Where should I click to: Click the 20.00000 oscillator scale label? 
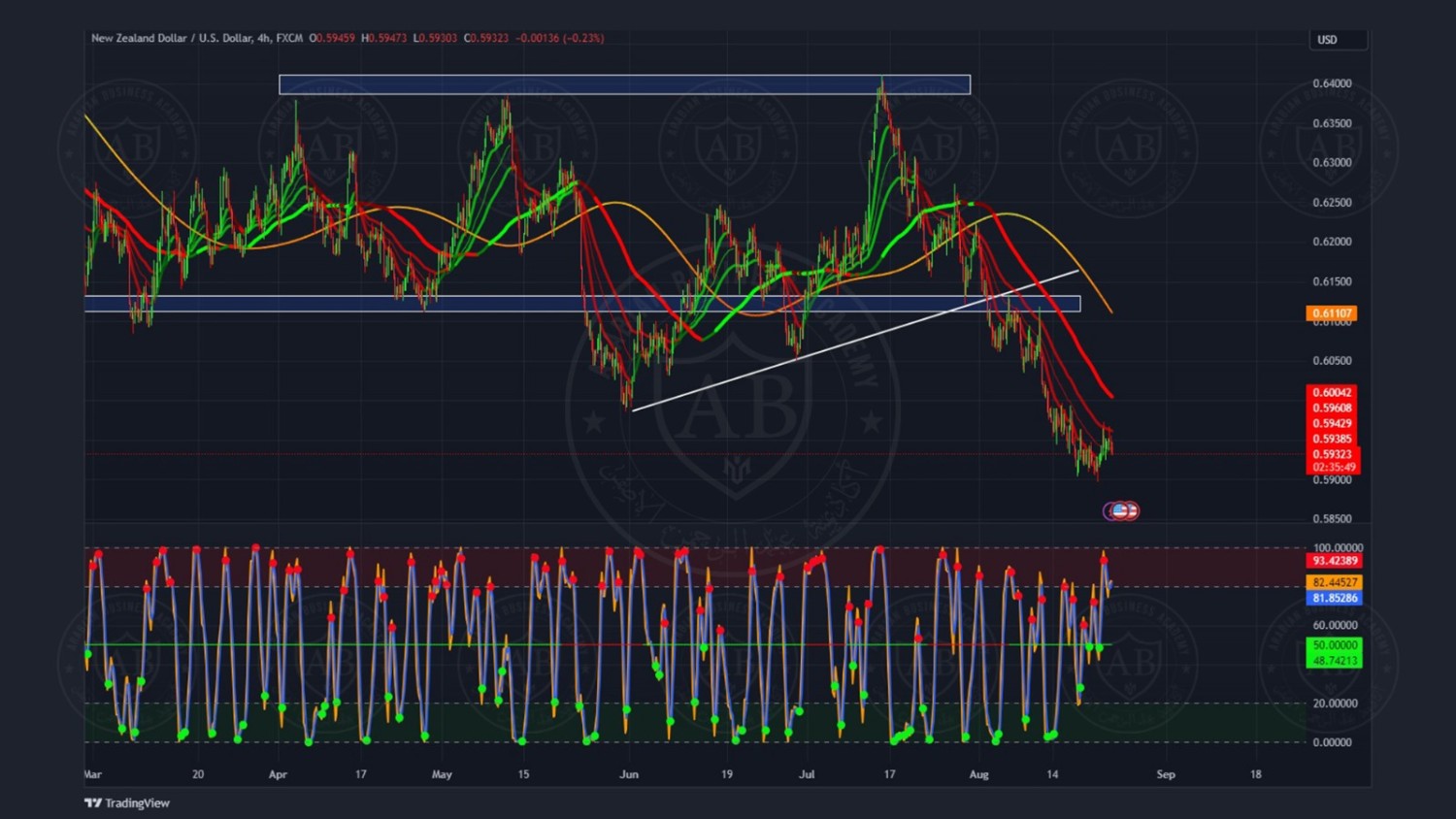pyautogui.click(x=1335, y=704)
